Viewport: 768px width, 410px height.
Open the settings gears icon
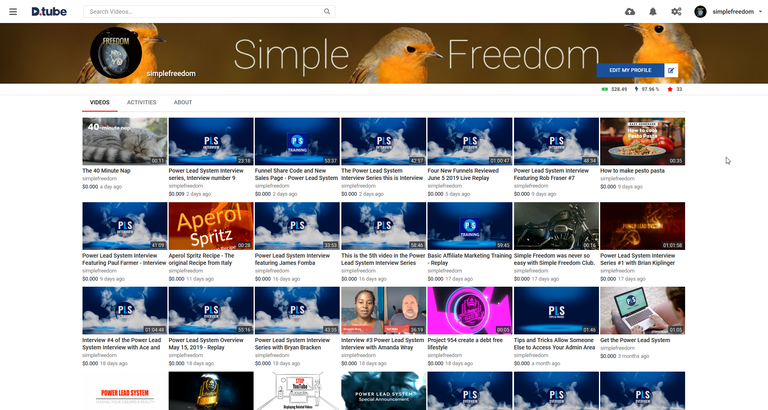coord(676,12)
